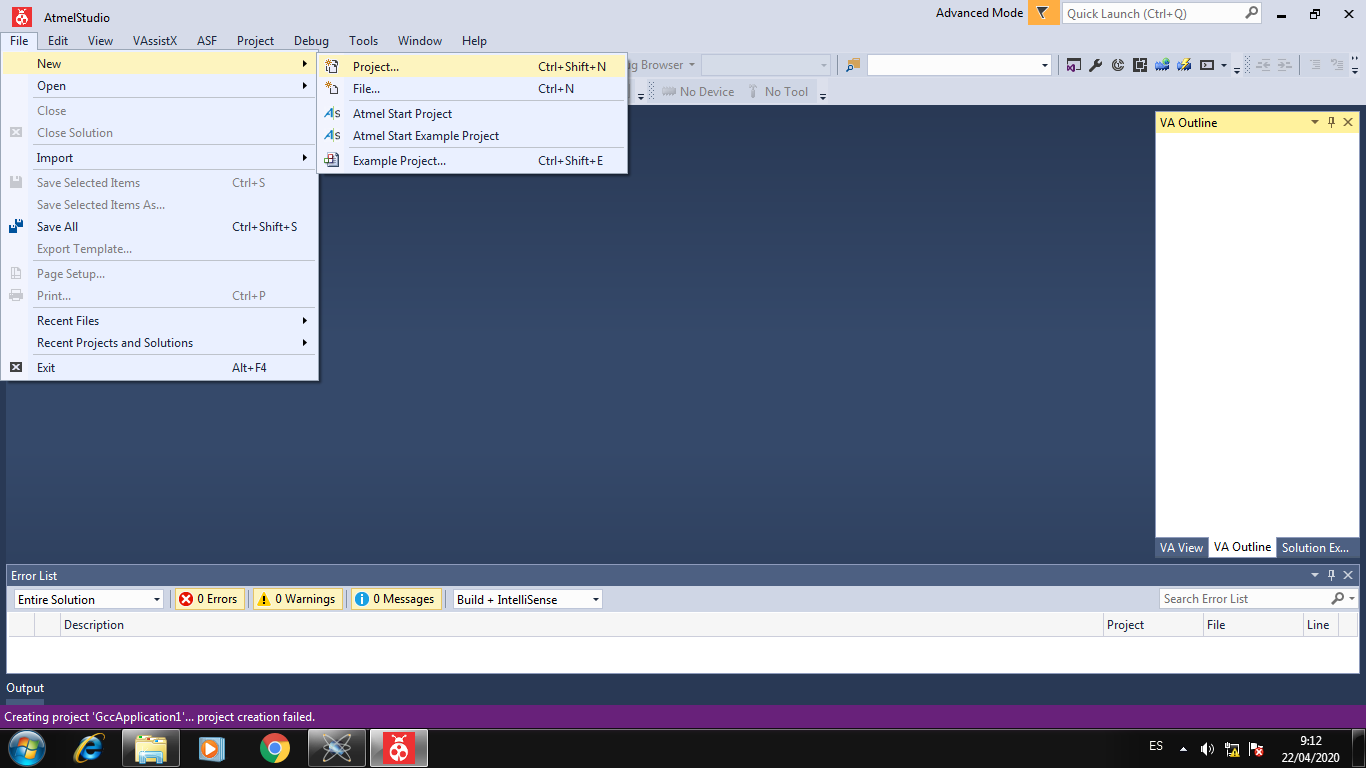Choose File... from the New submenu
1366x768 pixels.
(473, 89)
